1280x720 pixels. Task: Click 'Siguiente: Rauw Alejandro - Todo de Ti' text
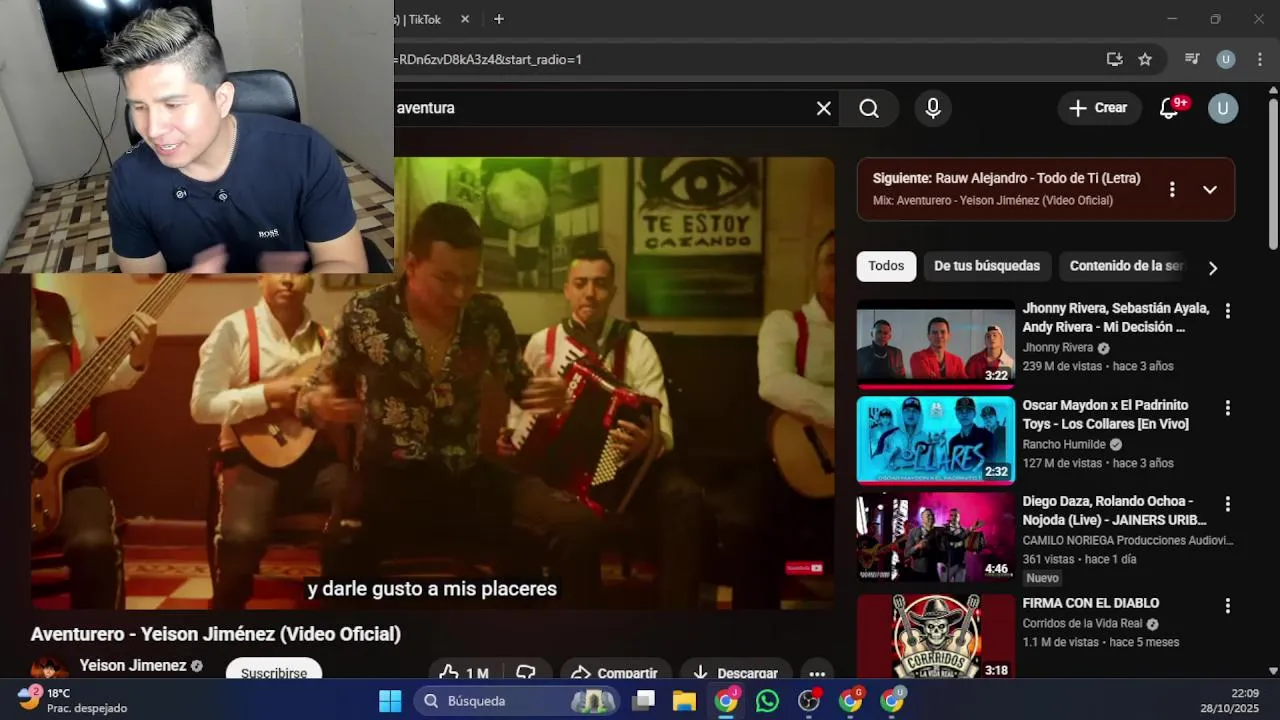click(x=1006, y=178)
